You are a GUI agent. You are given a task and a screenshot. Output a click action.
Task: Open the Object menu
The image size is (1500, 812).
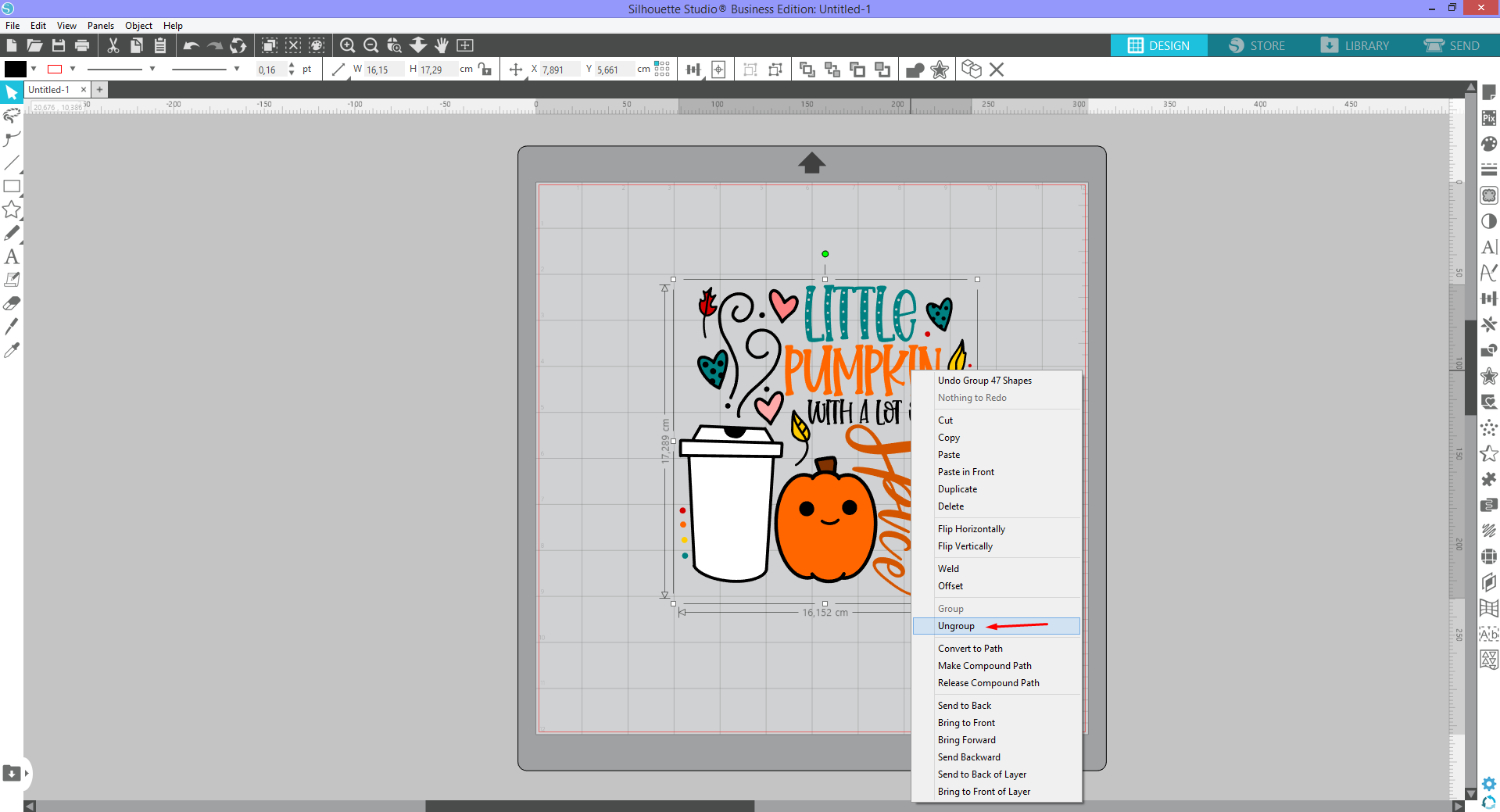point(139,25)
